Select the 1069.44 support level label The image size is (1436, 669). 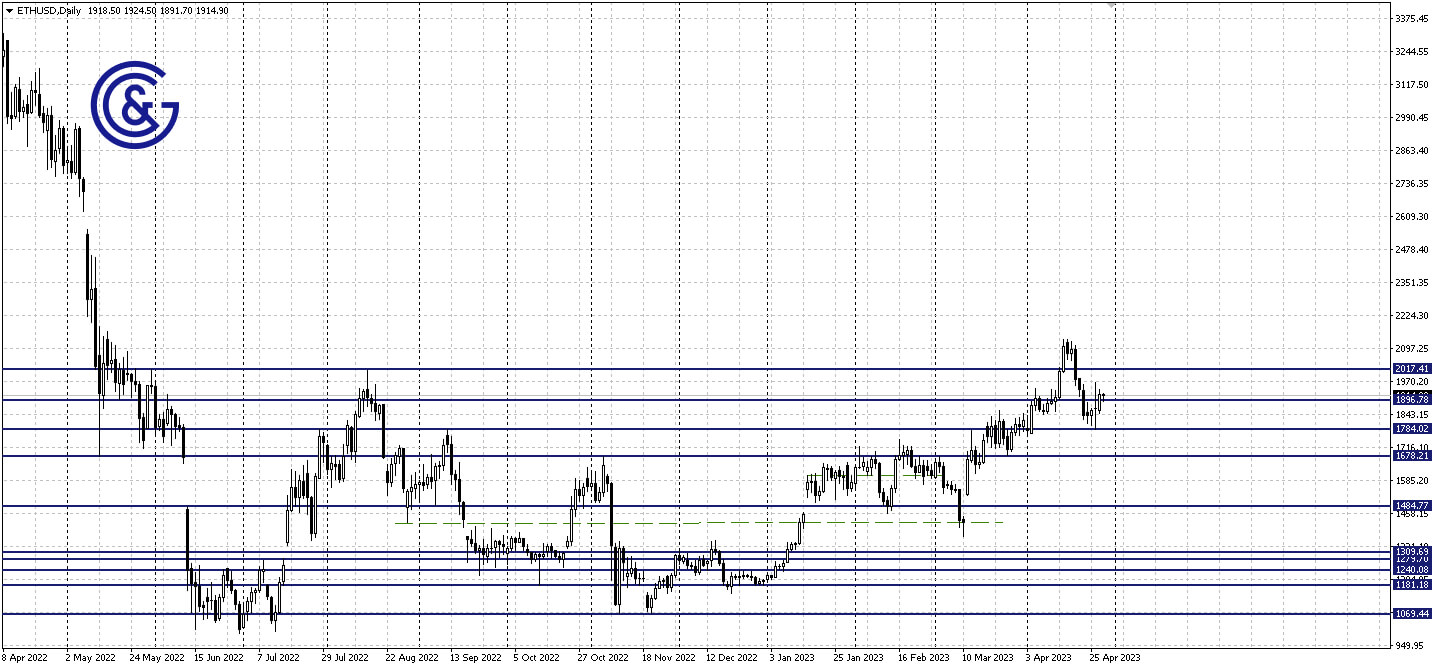click(x=1413, y=613)
